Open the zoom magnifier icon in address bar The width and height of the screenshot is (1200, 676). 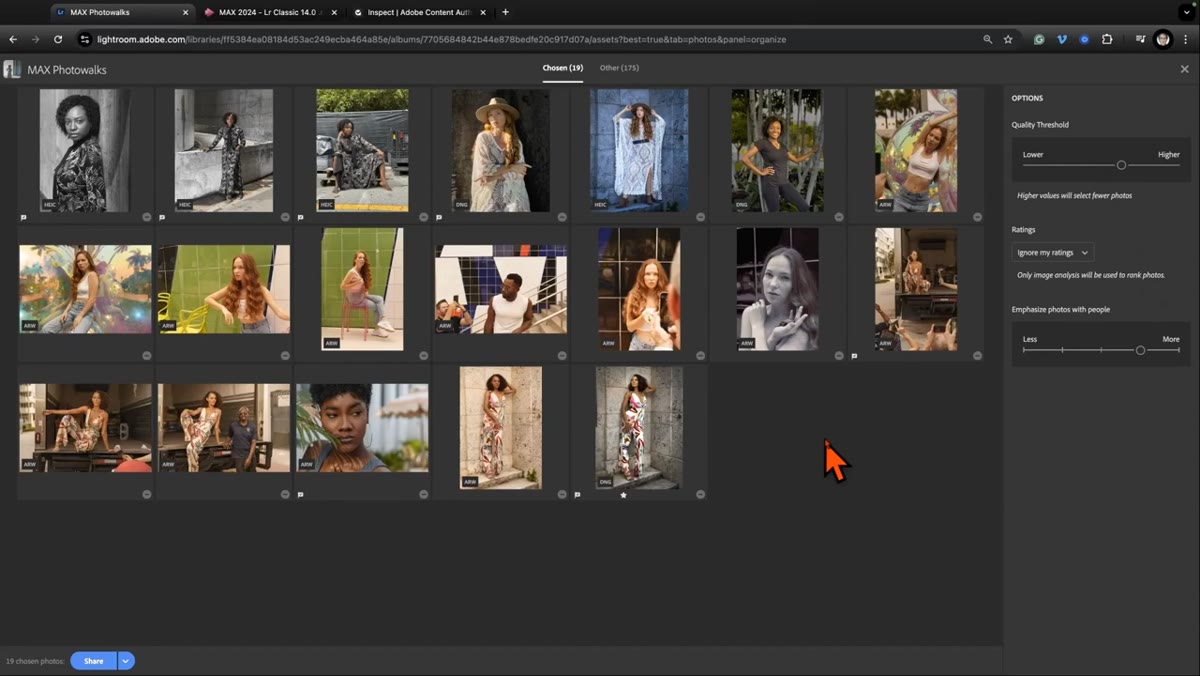coord(988,39)
